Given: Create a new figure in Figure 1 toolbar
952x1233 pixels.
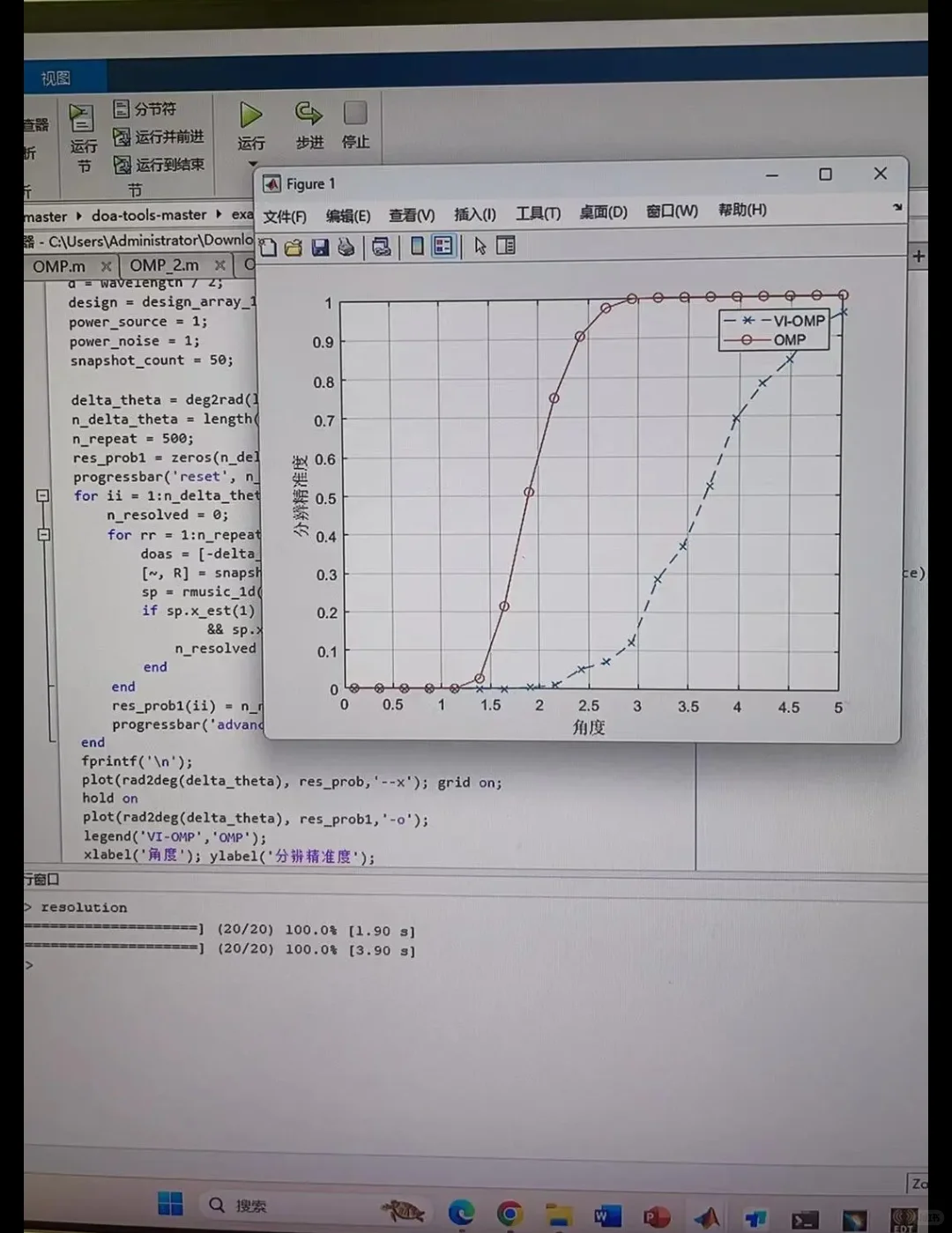Looking at the screenshot, I should pyautogui.click(x=268, y=248).
